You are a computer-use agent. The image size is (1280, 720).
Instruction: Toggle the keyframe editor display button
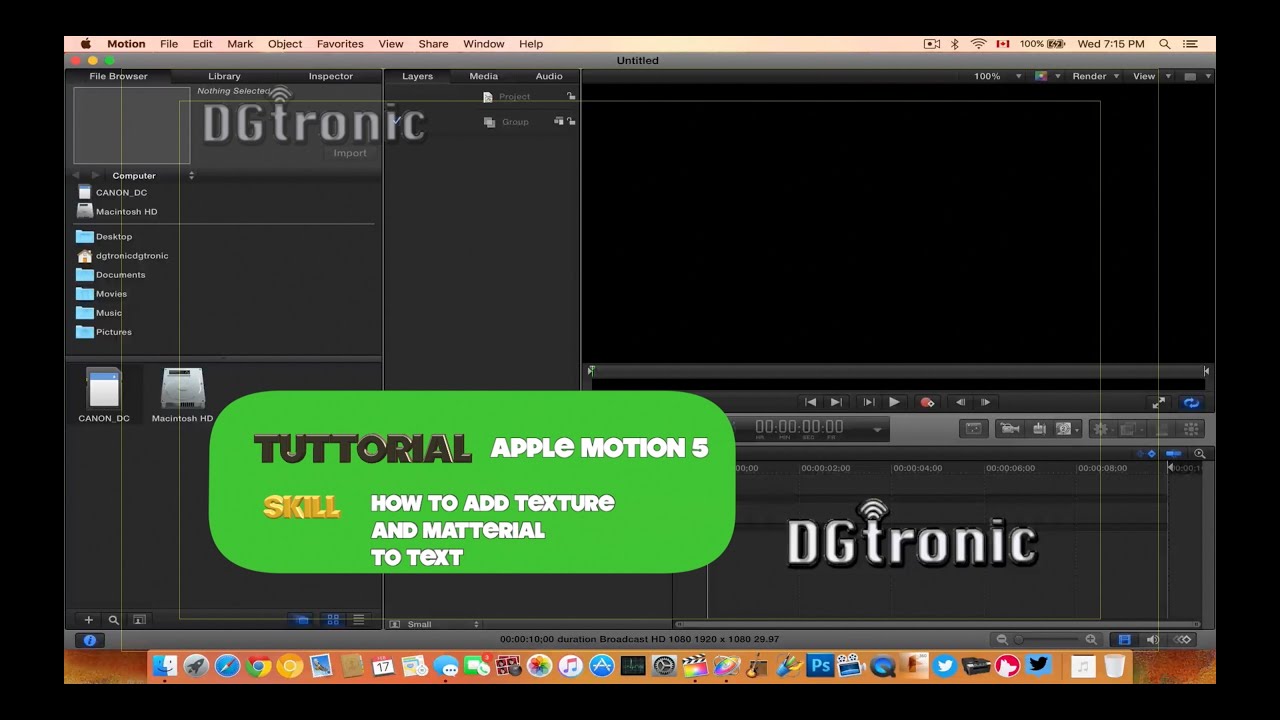pos(1183,639)
